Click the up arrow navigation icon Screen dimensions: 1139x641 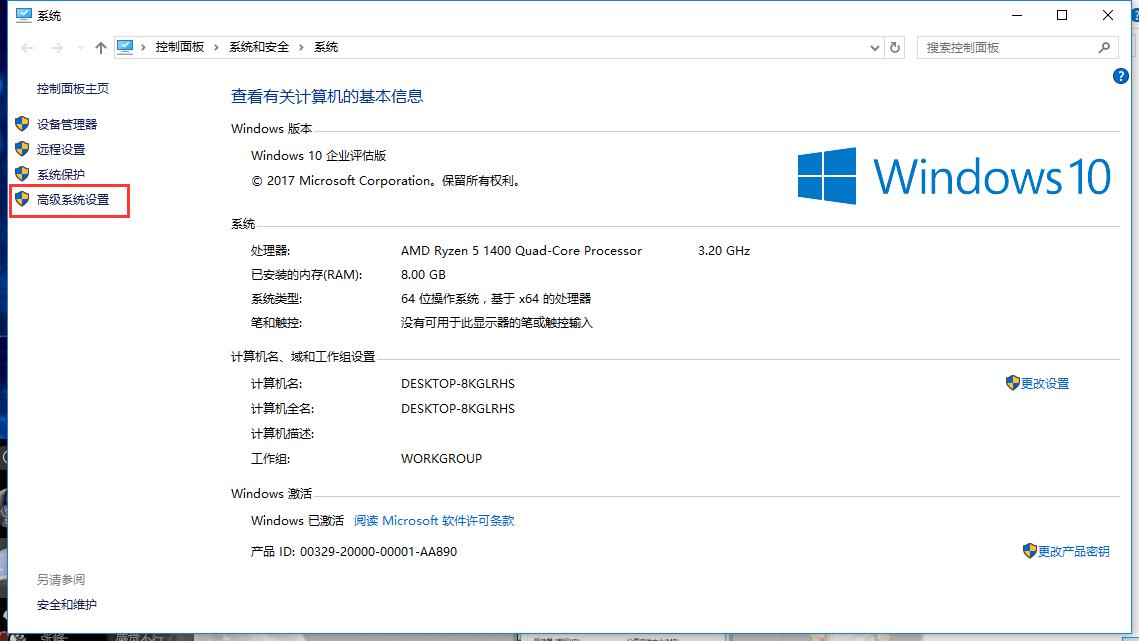coord(100,47)
